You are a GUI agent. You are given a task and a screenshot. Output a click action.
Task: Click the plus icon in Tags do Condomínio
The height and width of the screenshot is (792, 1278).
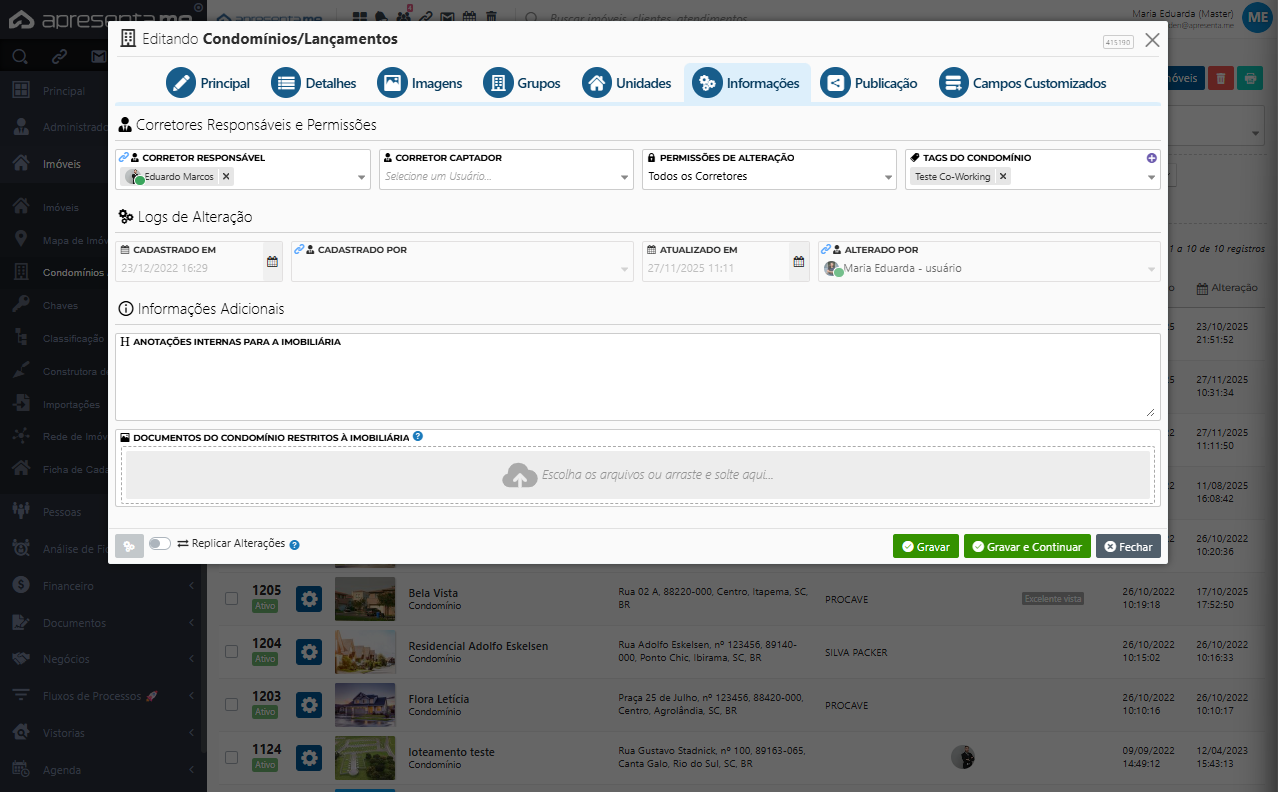pyautogui.click(x=1151, y=158)
